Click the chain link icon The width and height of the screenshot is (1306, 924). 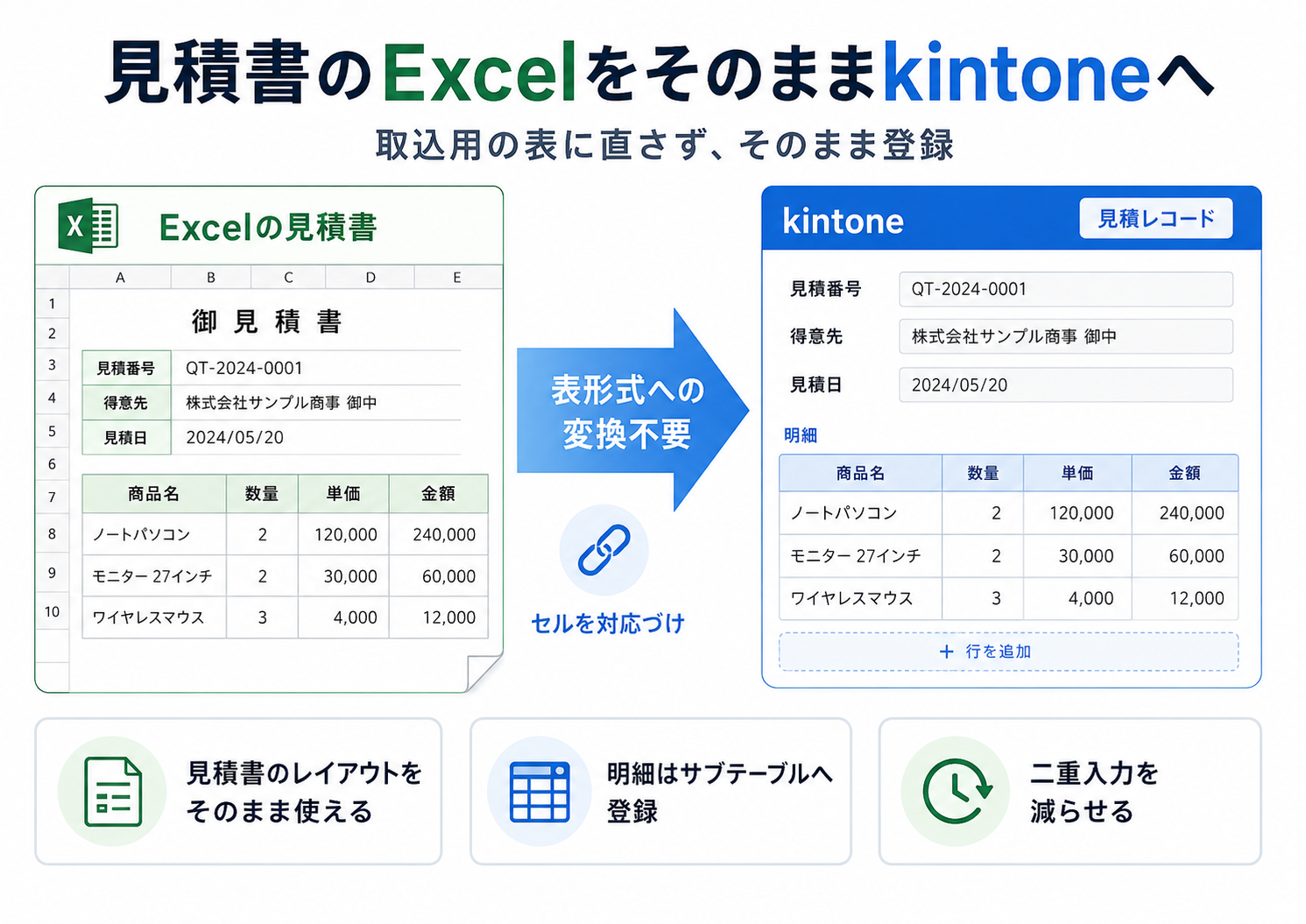click(604, 550)
